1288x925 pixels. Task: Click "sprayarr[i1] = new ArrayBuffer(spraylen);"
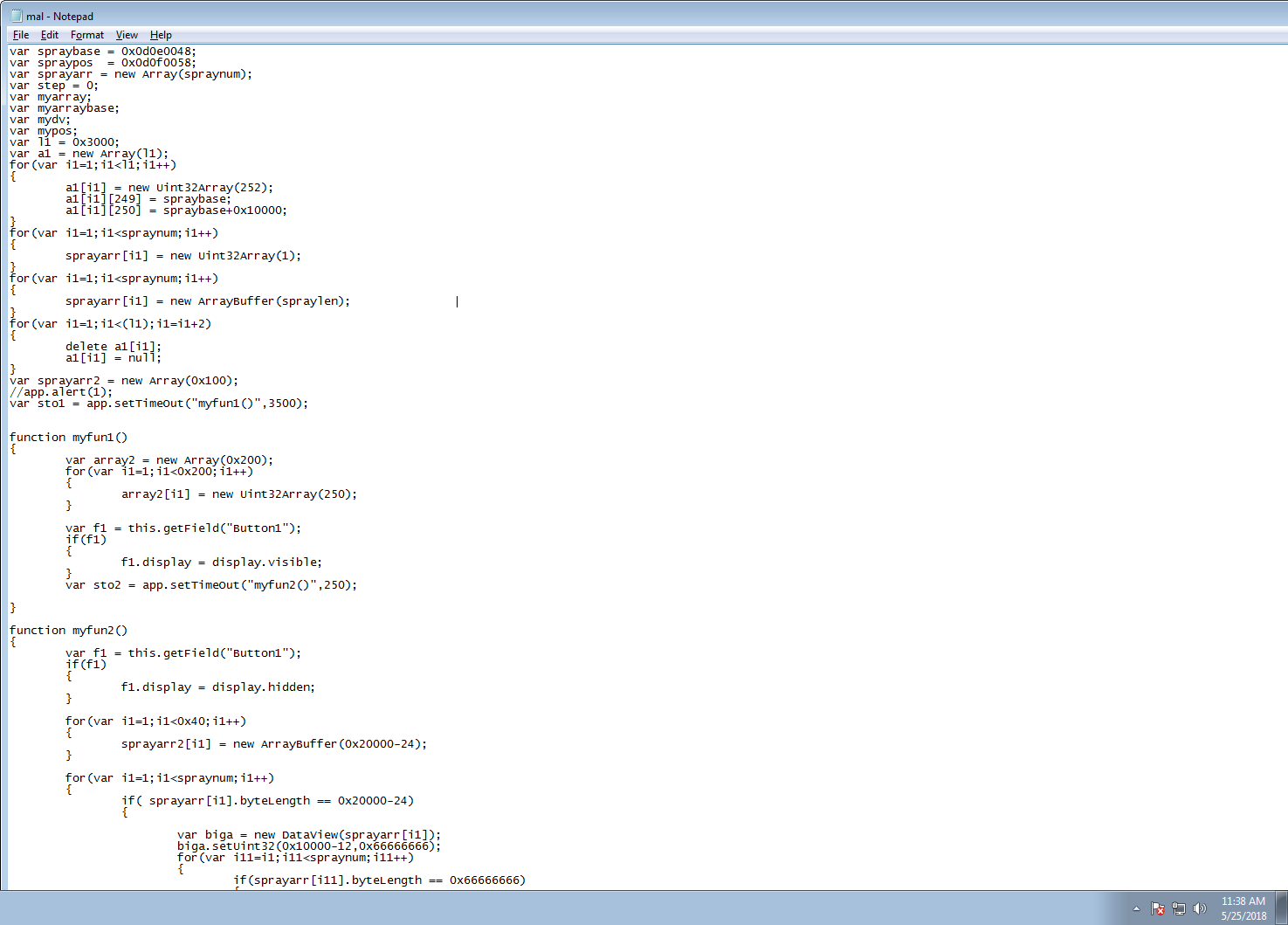(x=208, y=301)
